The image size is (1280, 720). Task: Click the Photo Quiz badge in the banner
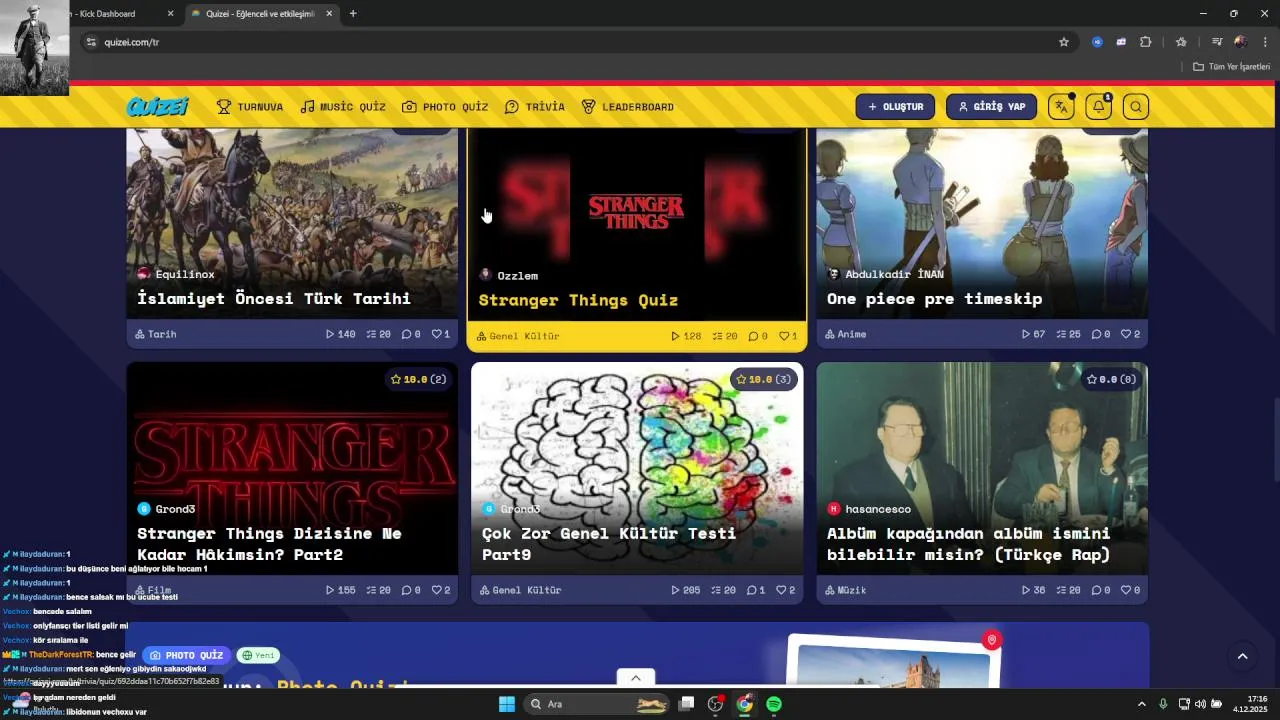[x=186, y=656]
